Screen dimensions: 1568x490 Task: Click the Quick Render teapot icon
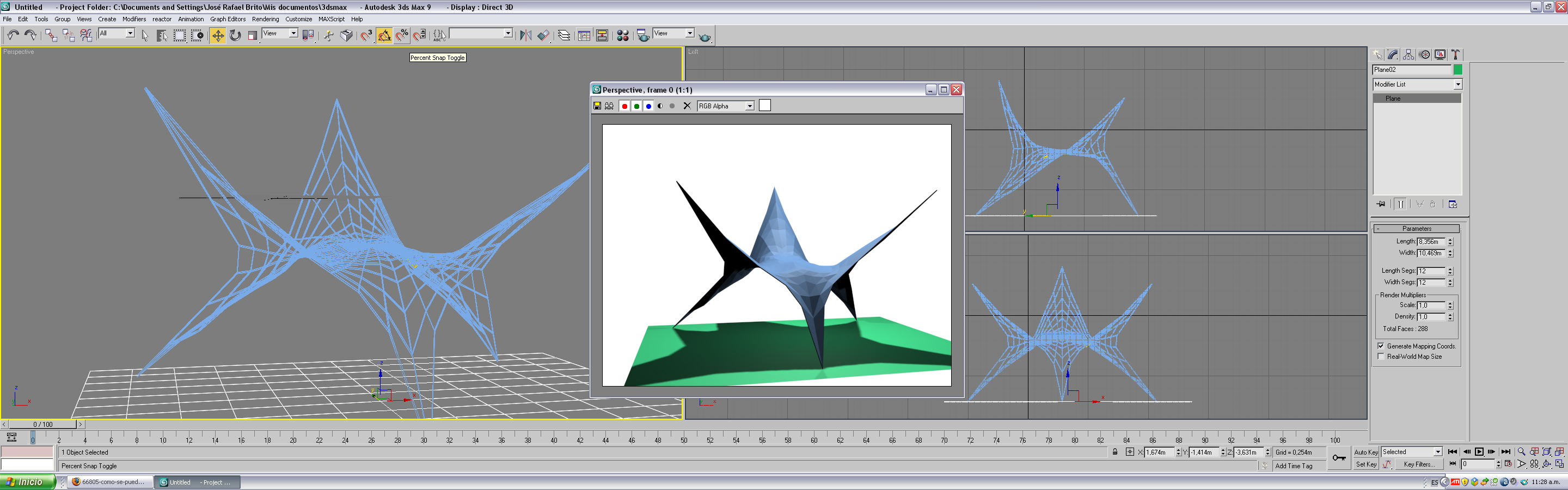pyautogui.click(x=705, y=36)
